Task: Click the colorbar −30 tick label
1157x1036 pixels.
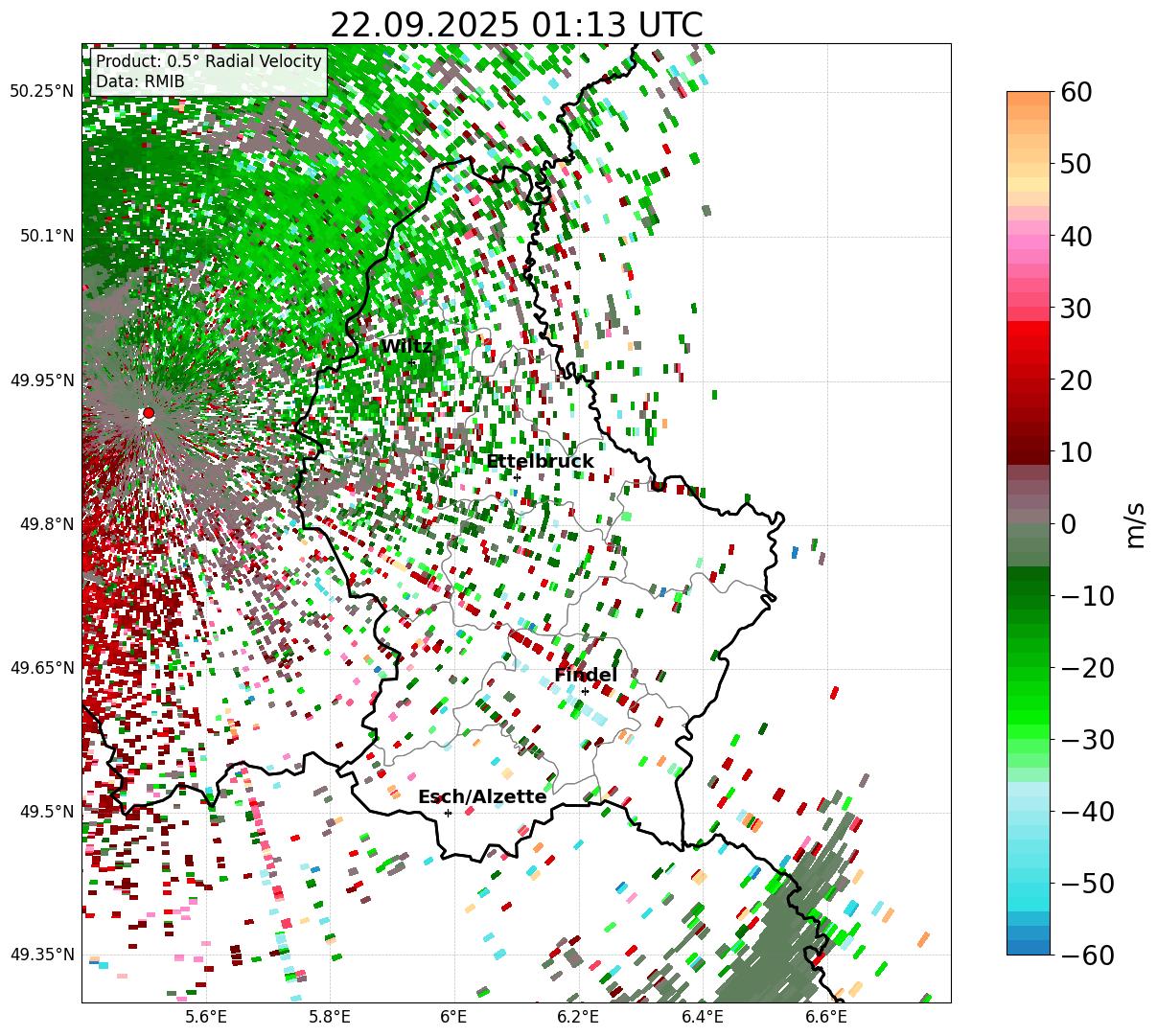Action: 1086,739
